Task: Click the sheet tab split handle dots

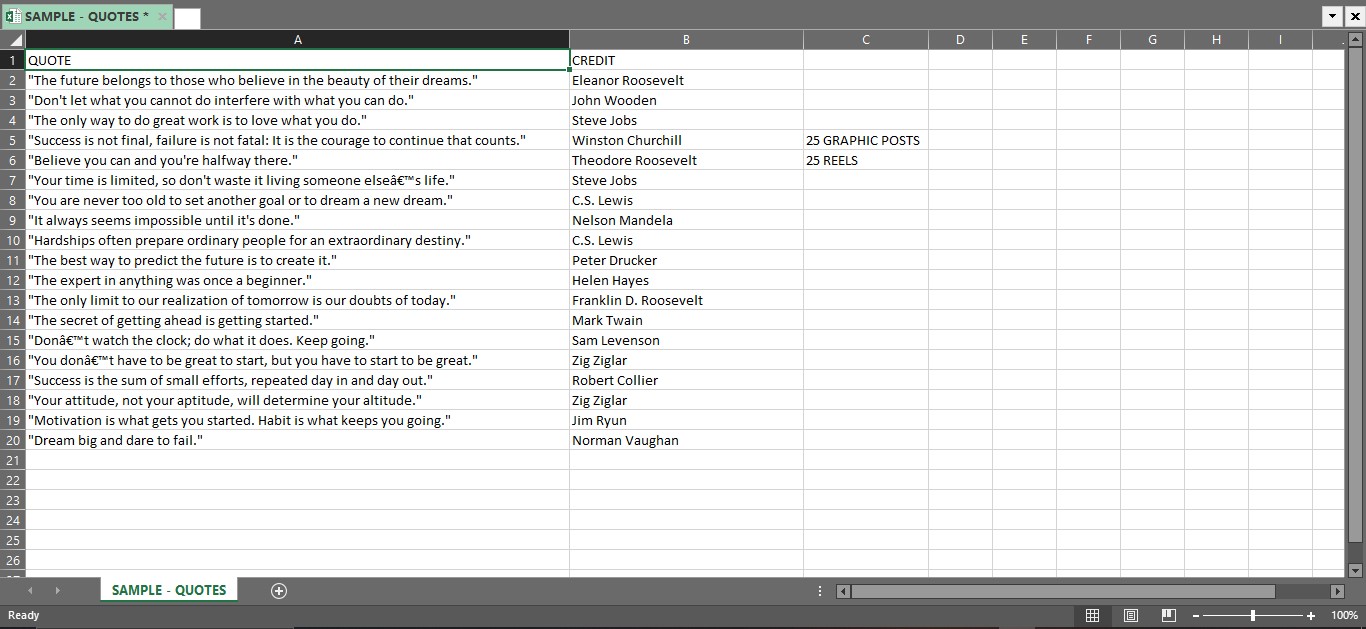Action: coord(821,591)
